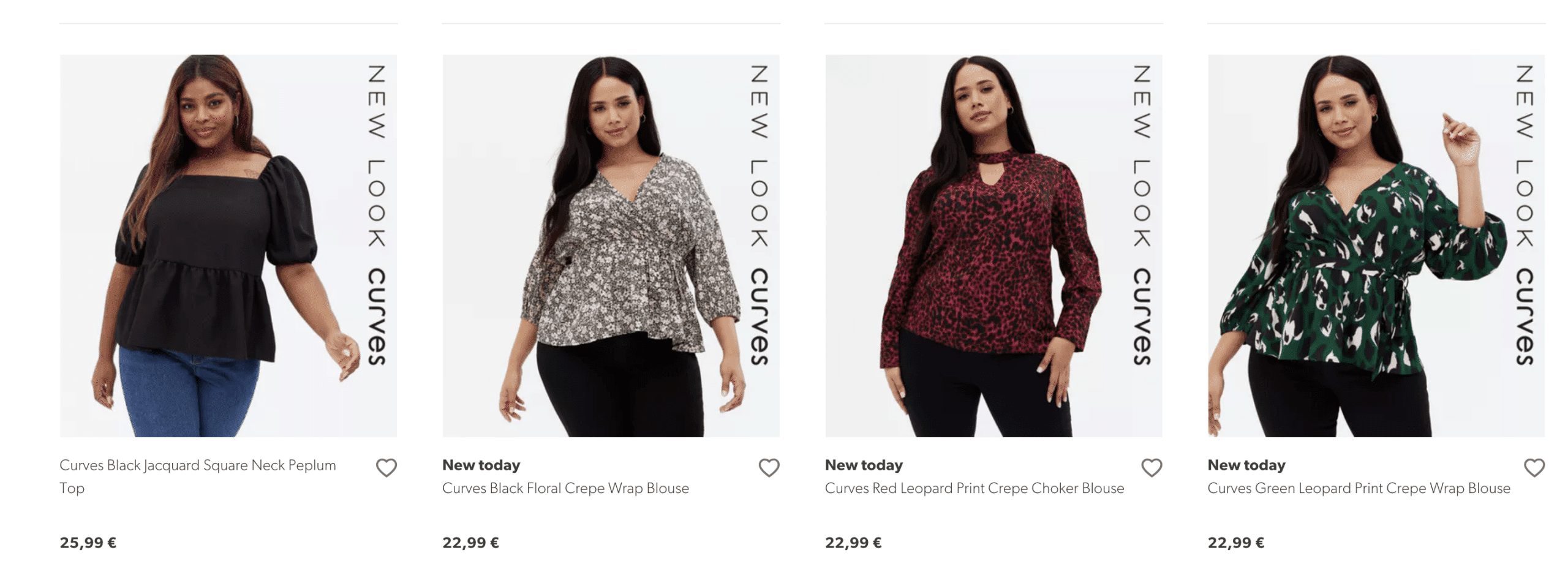Viewport: 1568px width, 572px height.
Task: Save Red Leopard Print Choker Blouse to favorites
Action: (1151, 468)
